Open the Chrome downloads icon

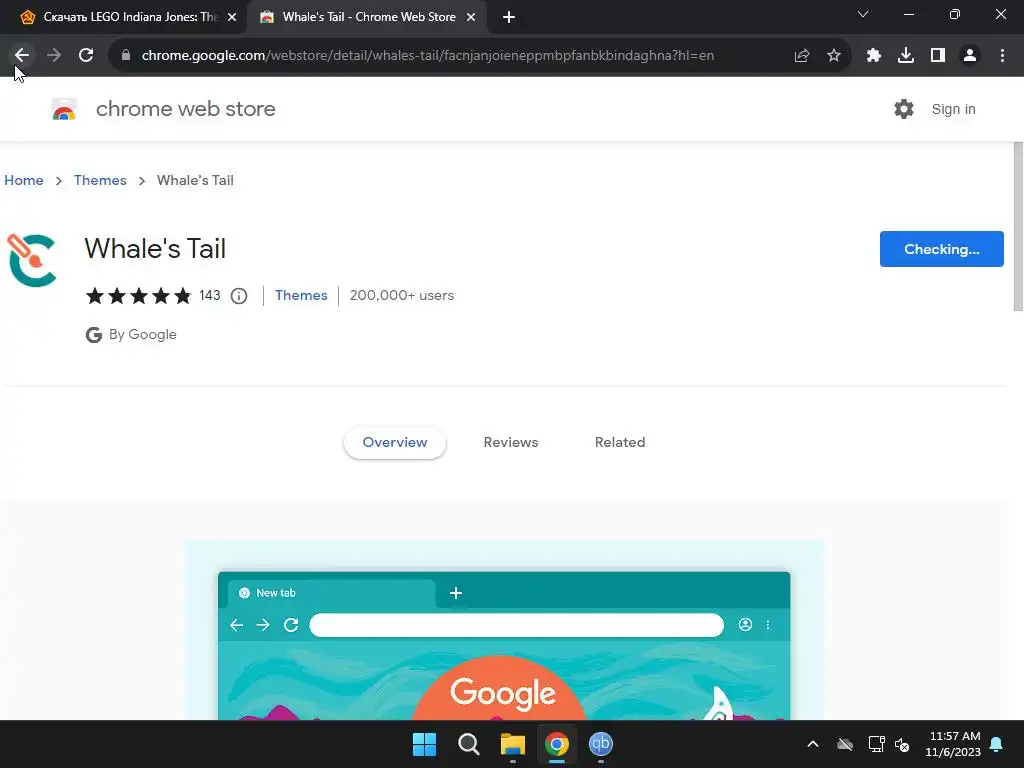(906, 56)
